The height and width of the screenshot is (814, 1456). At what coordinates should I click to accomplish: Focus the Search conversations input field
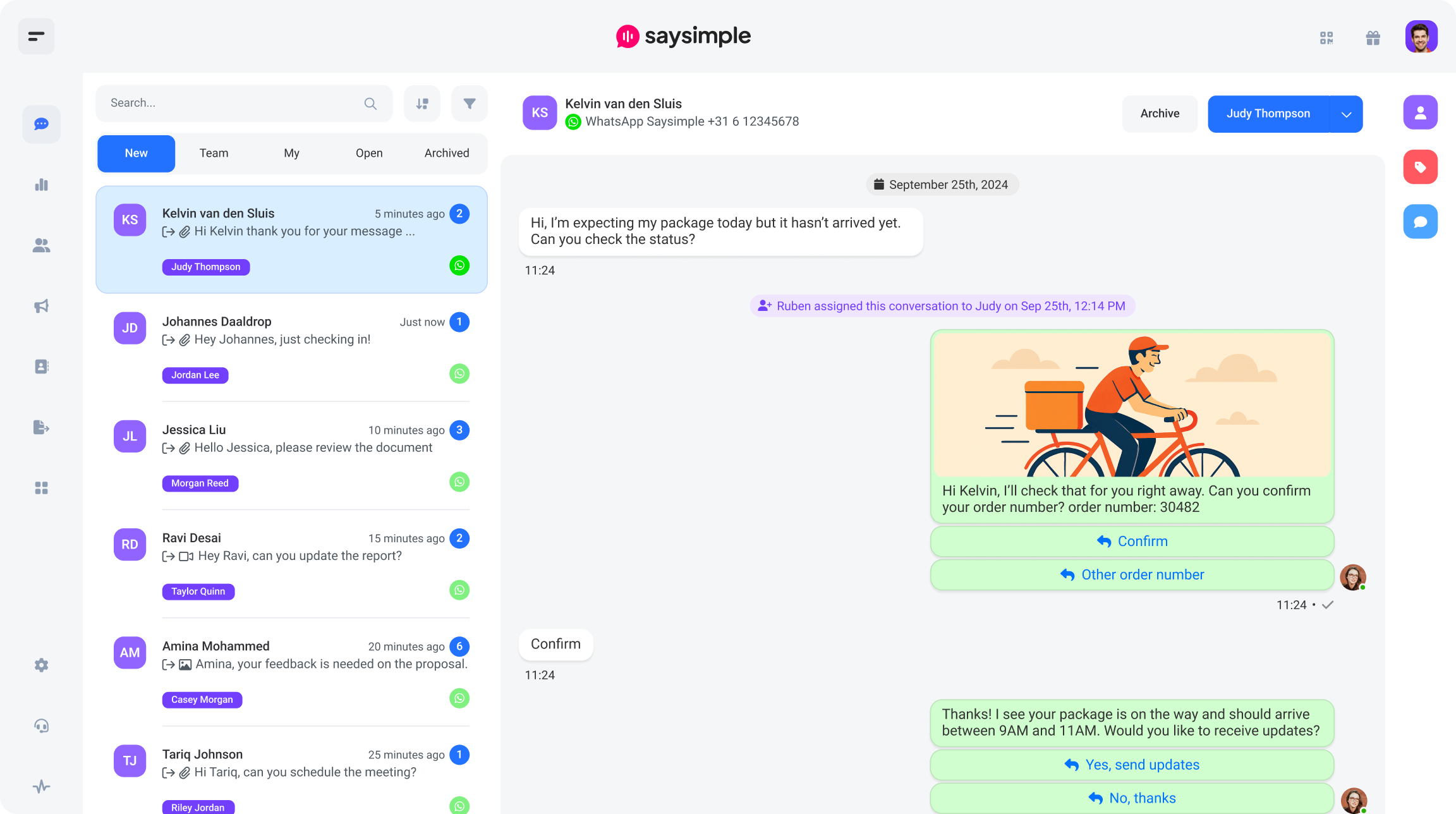point(244,104)
